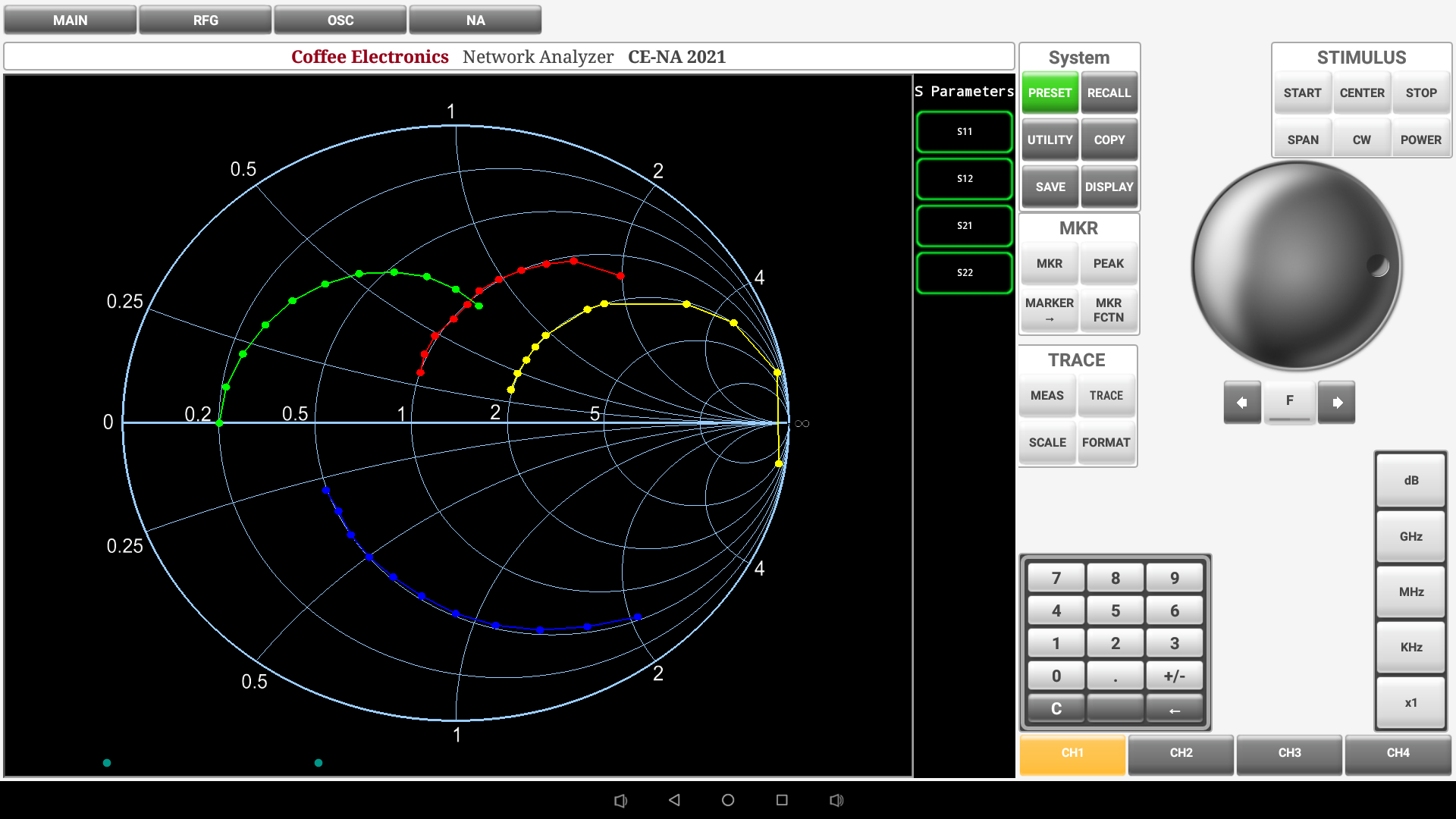Viewport: 1456px width, 819px height.
Task: Choose the GHz unit button
Action: (1410, 537)
